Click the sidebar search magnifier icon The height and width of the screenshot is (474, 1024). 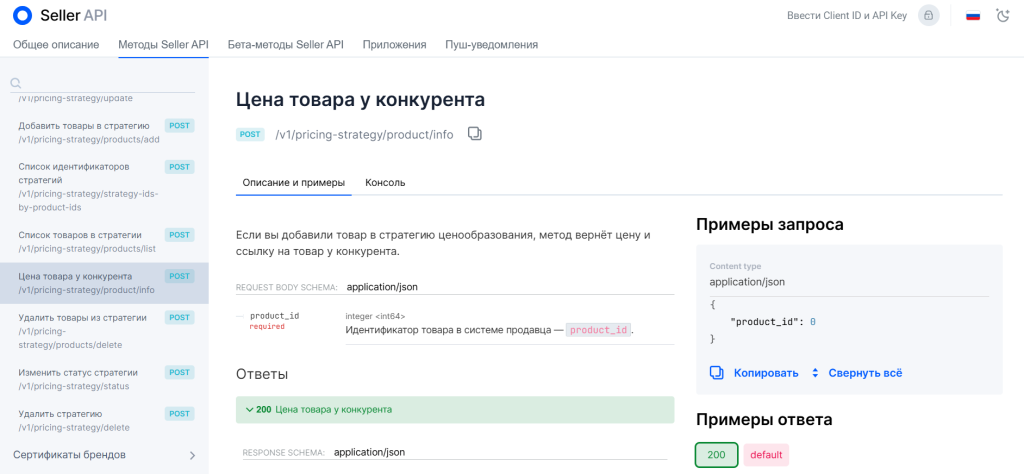point(16,83)
